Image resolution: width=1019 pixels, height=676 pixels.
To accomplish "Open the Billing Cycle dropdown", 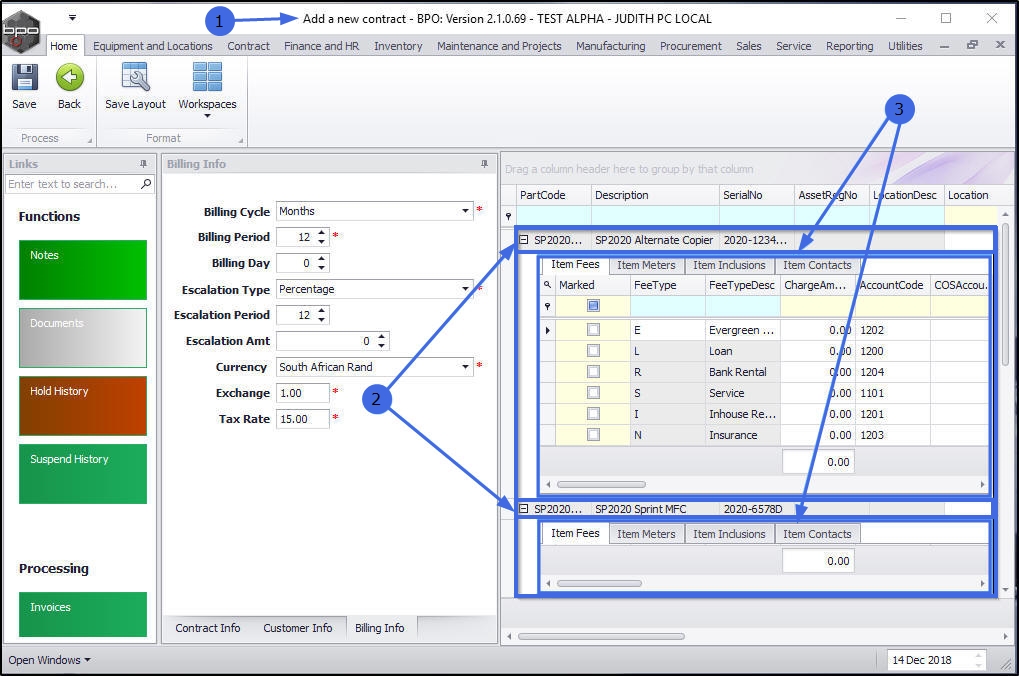I will [x=465, y=211].
